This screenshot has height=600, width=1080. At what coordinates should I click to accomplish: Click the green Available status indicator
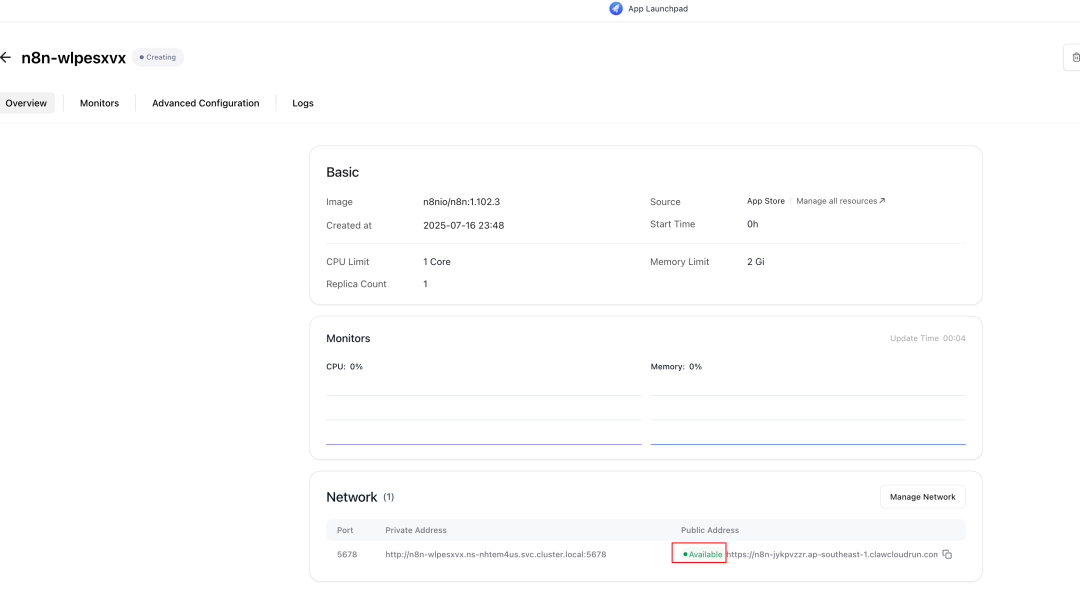tap(702, 554)
